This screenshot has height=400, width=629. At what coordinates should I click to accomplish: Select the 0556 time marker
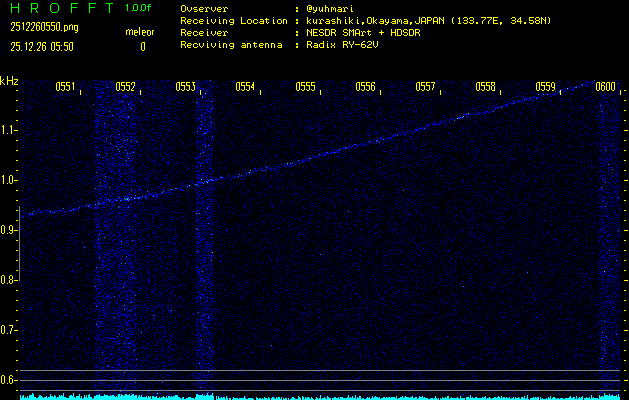[x=365, y=87]
